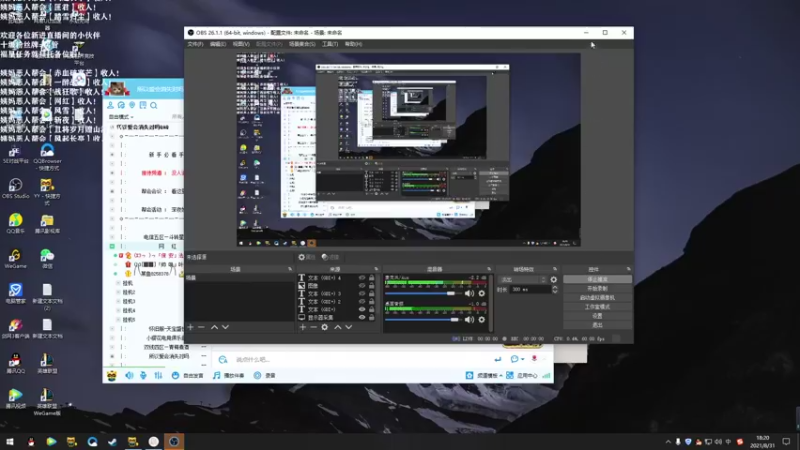Toggle visibility of the image source

point(362,286)
